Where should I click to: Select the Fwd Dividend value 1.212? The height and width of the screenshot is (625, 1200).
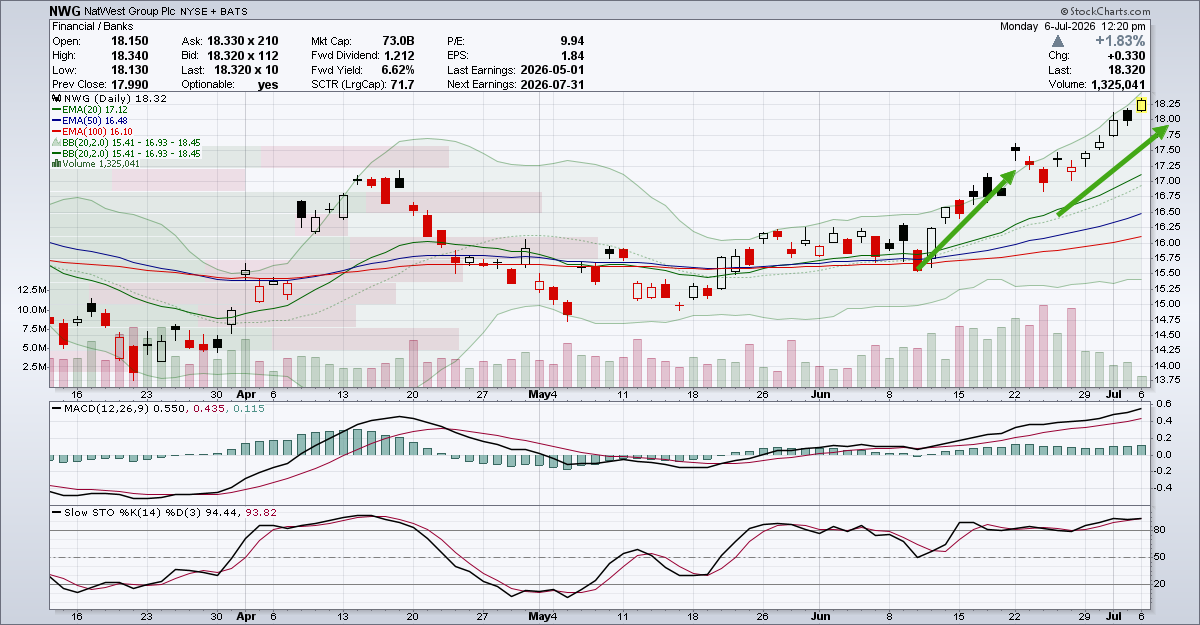pos(399,56)
